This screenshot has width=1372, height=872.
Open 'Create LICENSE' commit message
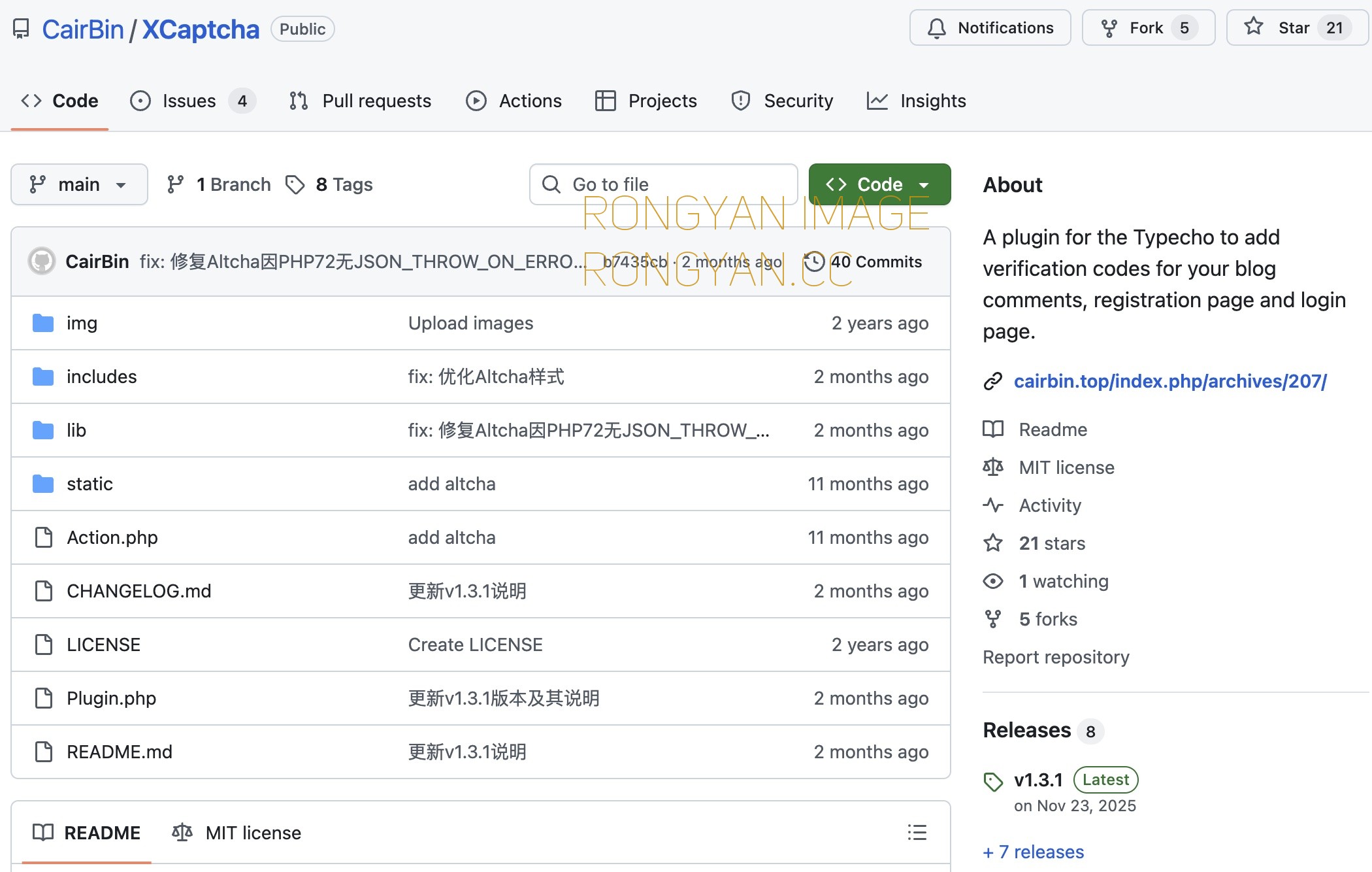coord(475,645)
